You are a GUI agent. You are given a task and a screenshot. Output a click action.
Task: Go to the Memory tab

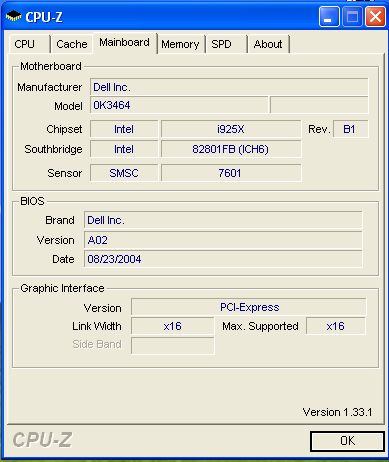pyautogui.click(x=180, y=44)
